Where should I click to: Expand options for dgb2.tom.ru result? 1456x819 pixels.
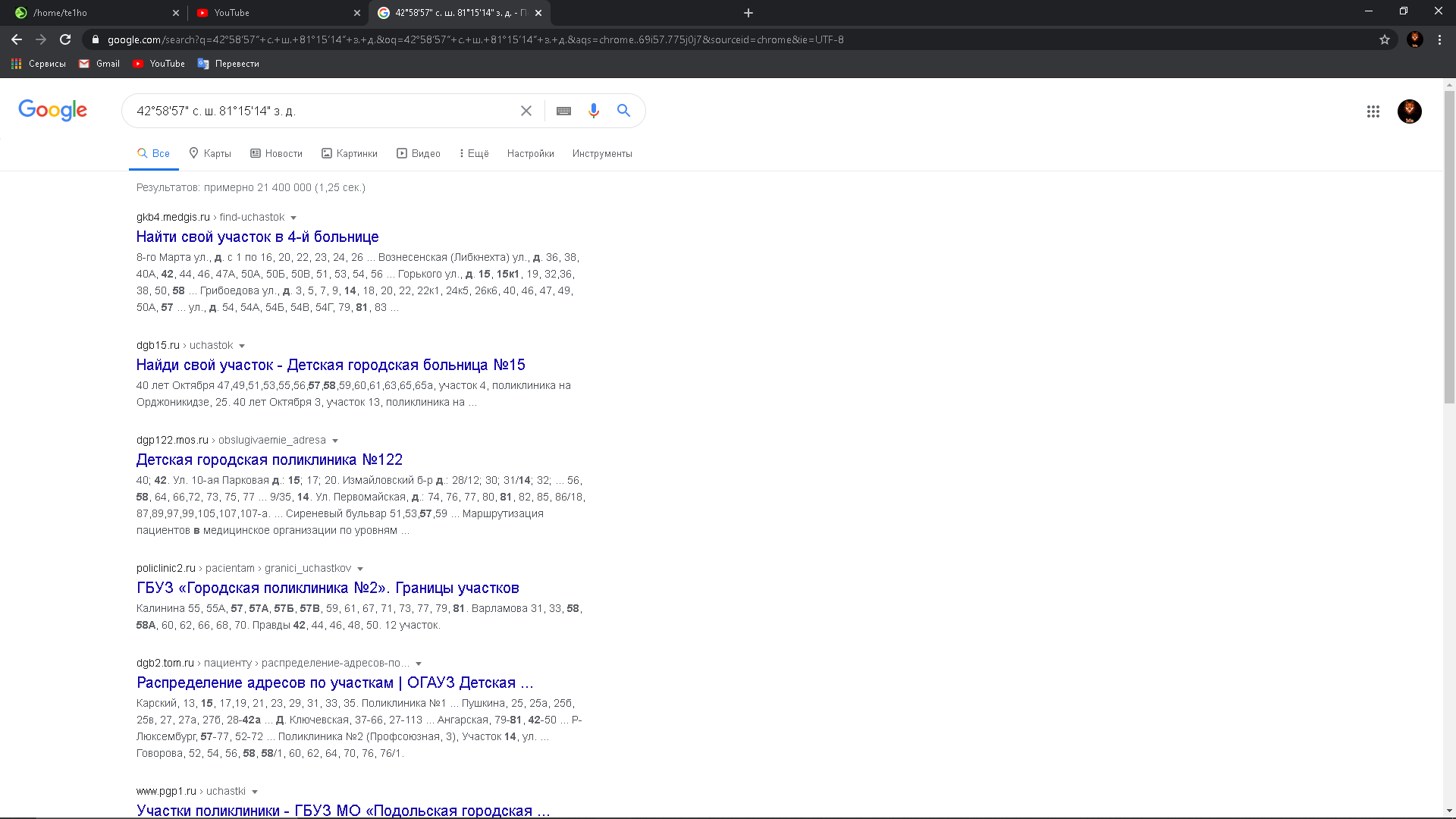(x=419, y=664)
